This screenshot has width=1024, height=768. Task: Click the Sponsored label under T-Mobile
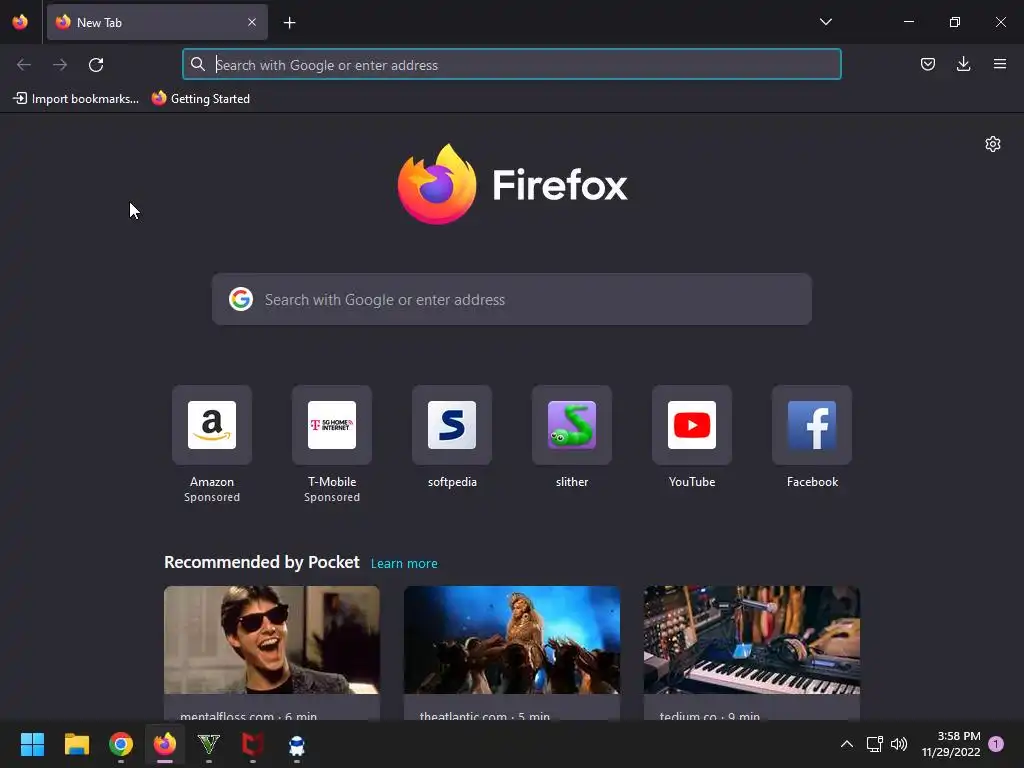332,497
